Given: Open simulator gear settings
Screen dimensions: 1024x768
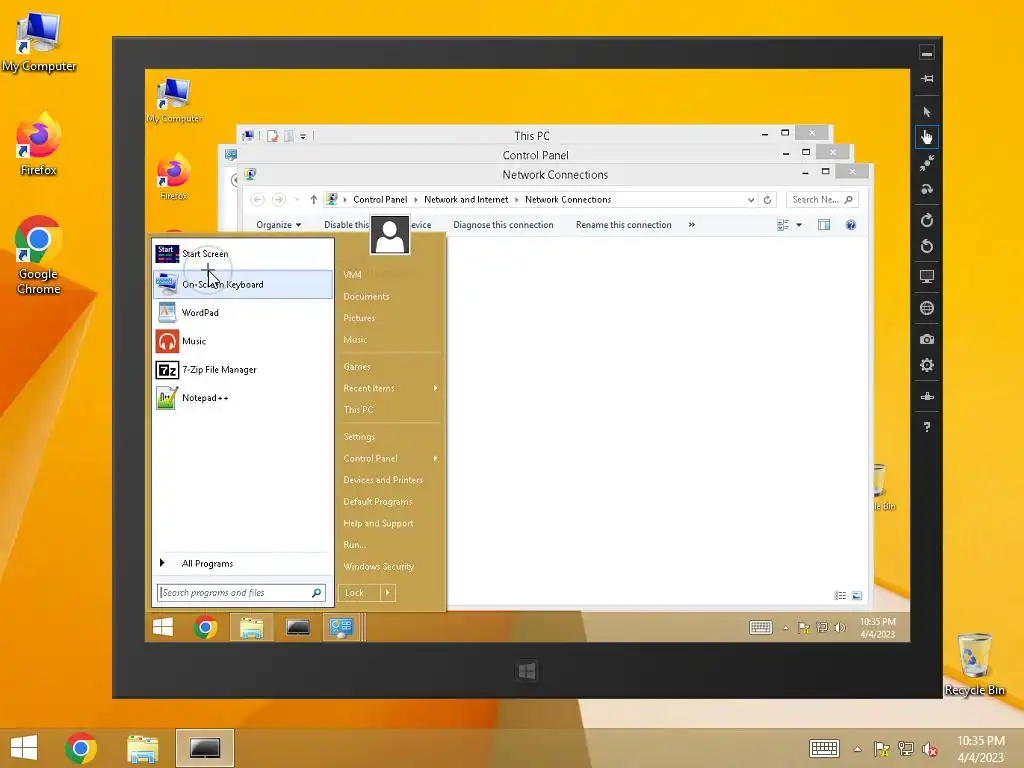Looking at the screenshot, I should (x=927, y=365).
